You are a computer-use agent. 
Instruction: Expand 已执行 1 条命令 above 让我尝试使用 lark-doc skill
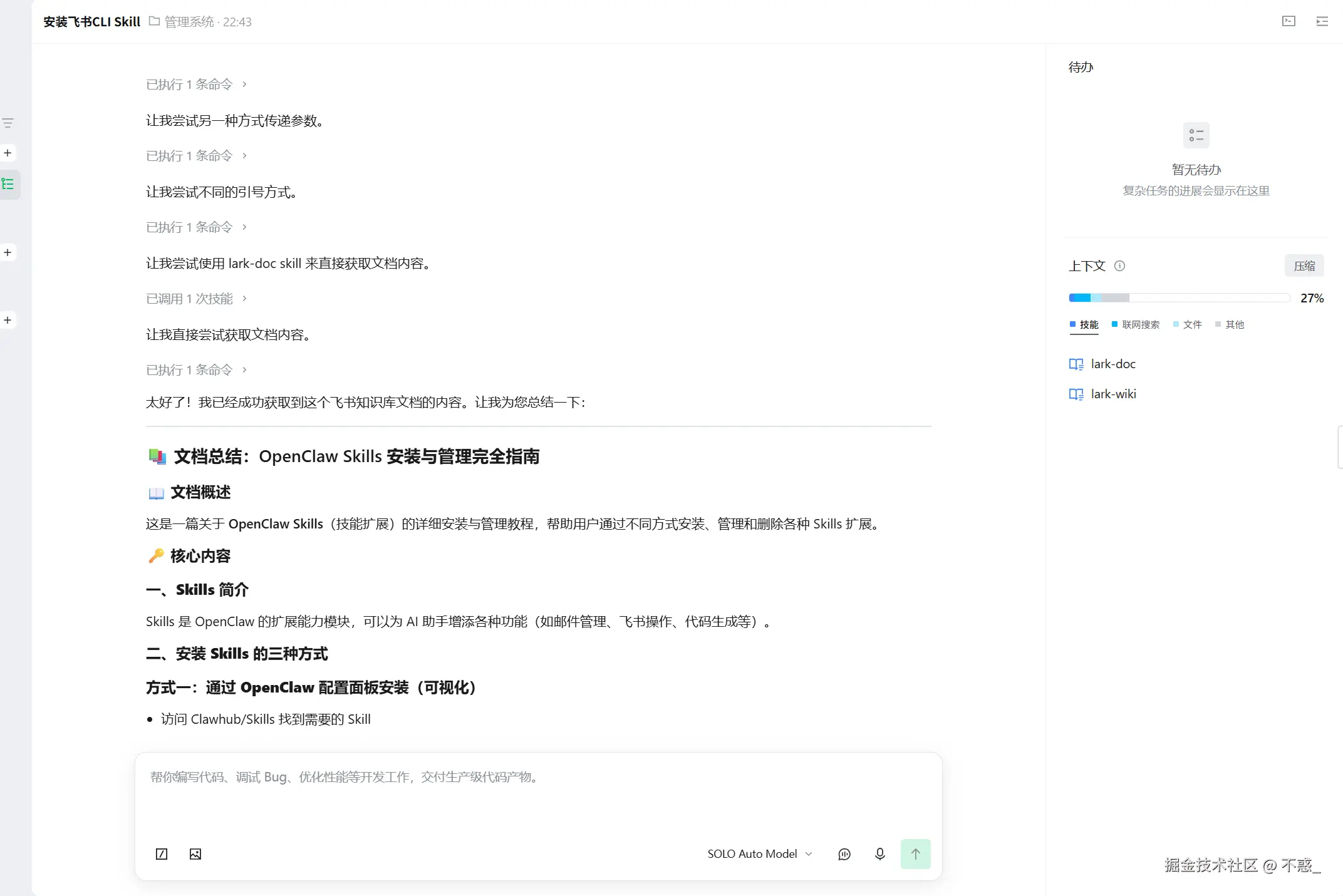click(x=197, y=227)
